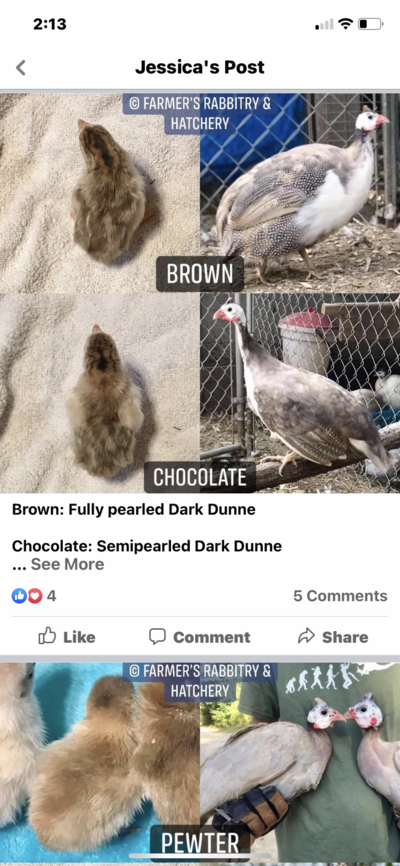
Task: Open the Brown keet chick photo
Action: [x=99, y=192]
